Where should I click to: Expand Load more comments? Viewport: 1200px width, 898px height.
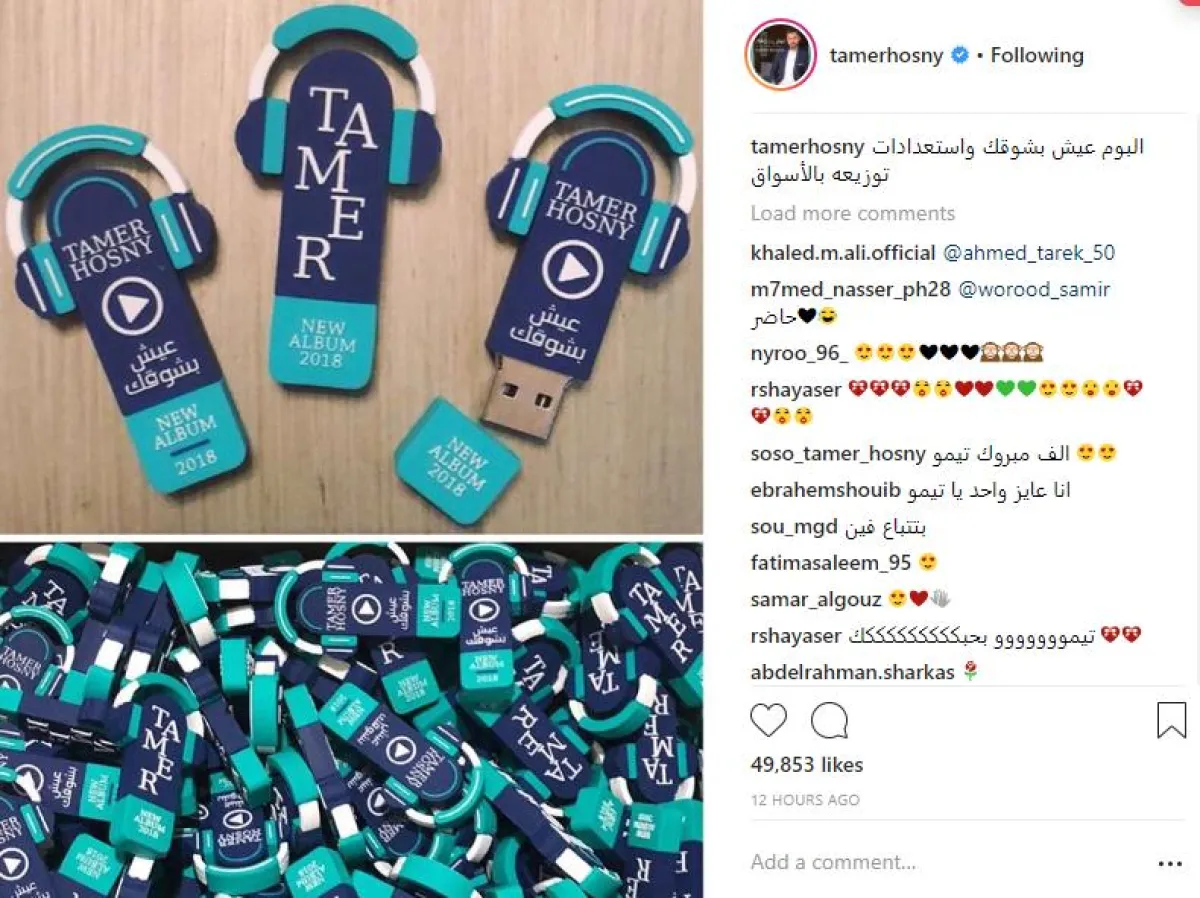(x=853, y=213)
